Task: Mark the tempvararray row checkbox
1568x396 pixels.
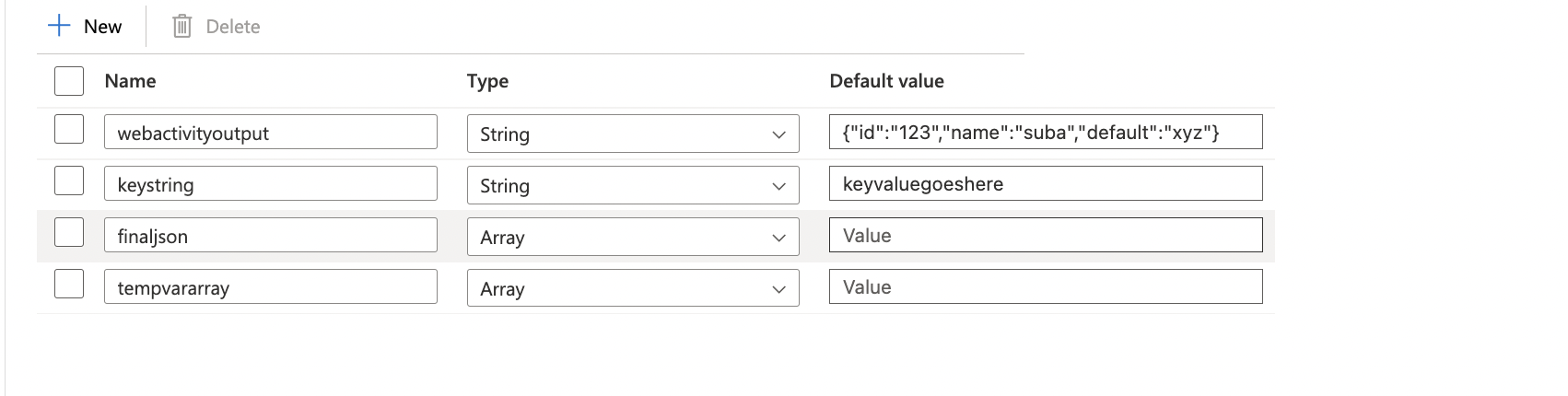Action: 69,285
